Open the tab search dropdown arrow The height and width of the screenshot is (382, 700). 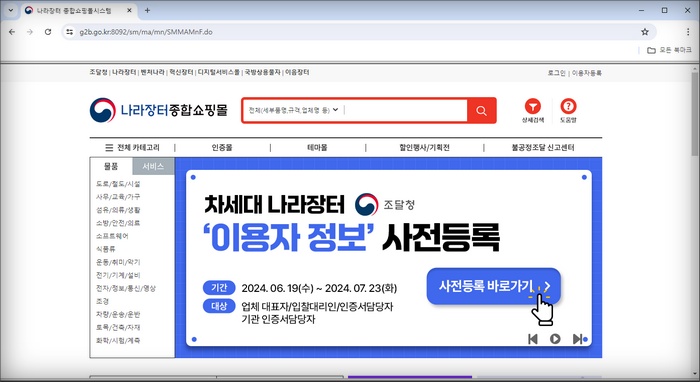click(x=11, y=10)
